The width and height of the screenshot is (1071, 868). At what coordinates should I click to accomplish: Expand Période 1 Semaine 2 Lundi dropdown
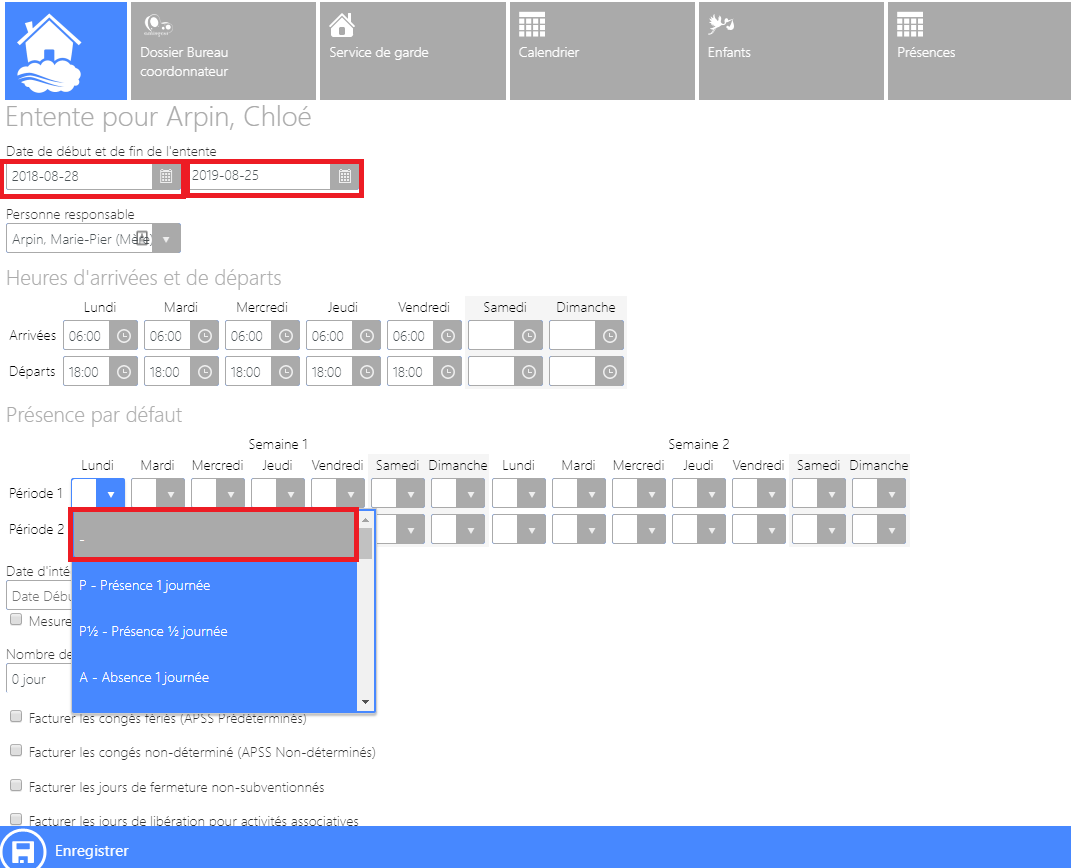531,494
